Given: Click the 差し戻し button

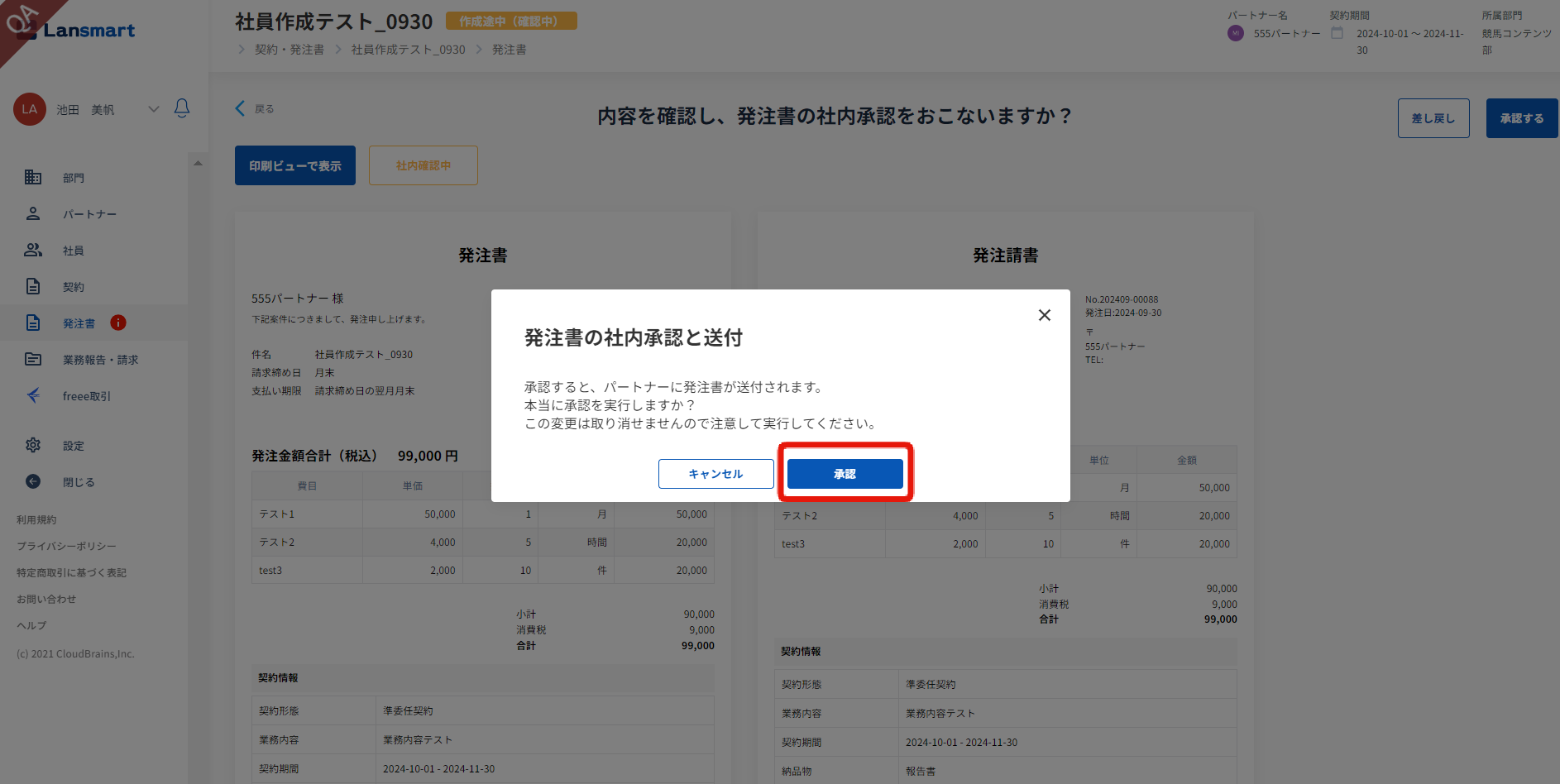Looking at the screenshot, I should click(x=1433, y=118).
